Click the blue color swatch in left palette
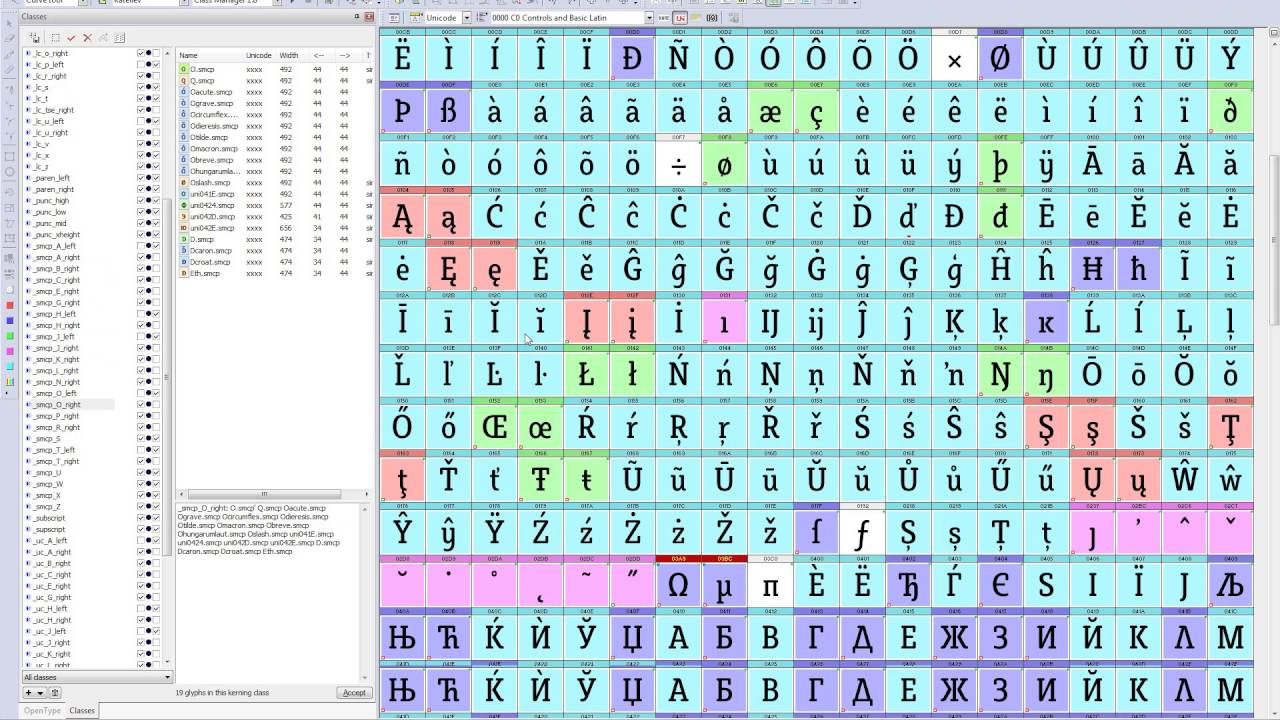 click(10, 320)
